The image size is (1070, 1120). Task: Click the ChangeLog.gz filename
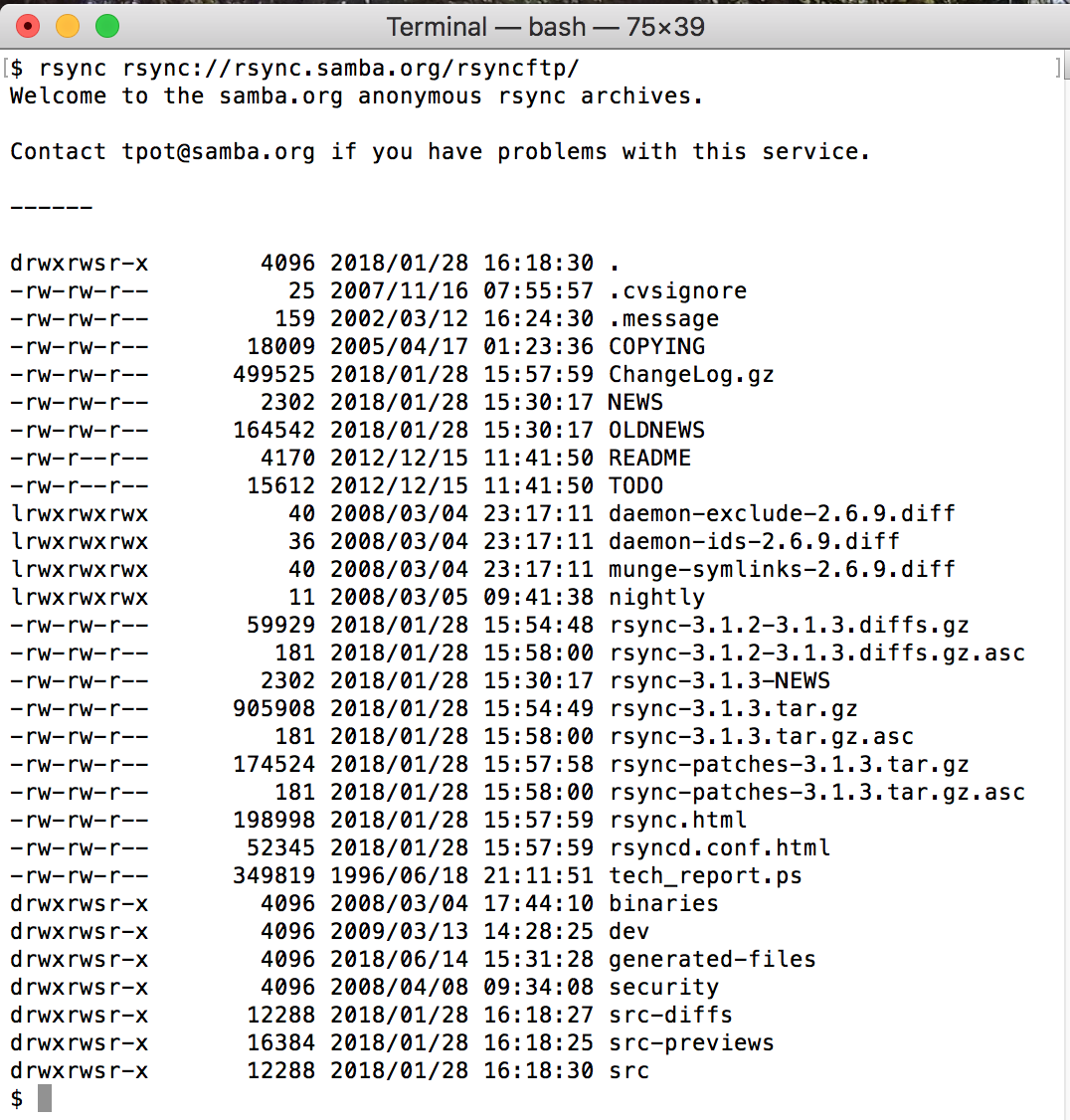[691, 375]
